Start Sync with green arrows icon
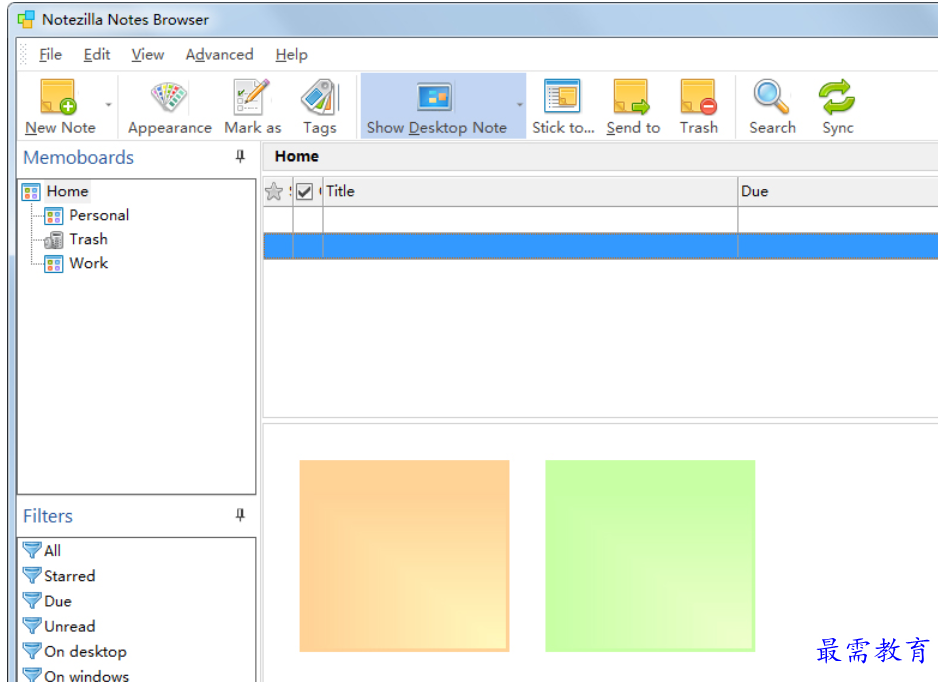This screenshot has height=682, width=938. 838,97
